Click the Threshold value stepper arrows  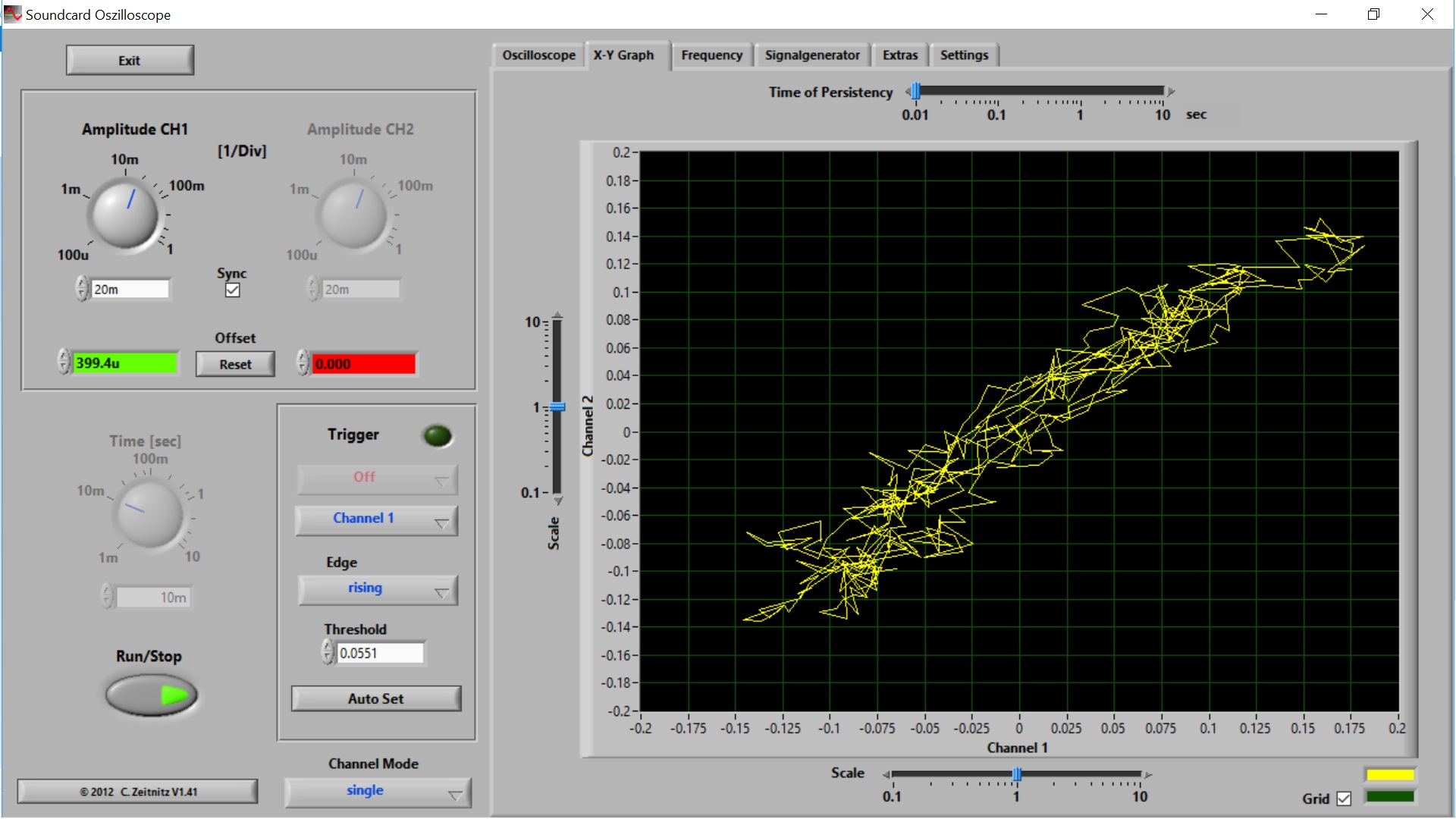pos(328,652)
